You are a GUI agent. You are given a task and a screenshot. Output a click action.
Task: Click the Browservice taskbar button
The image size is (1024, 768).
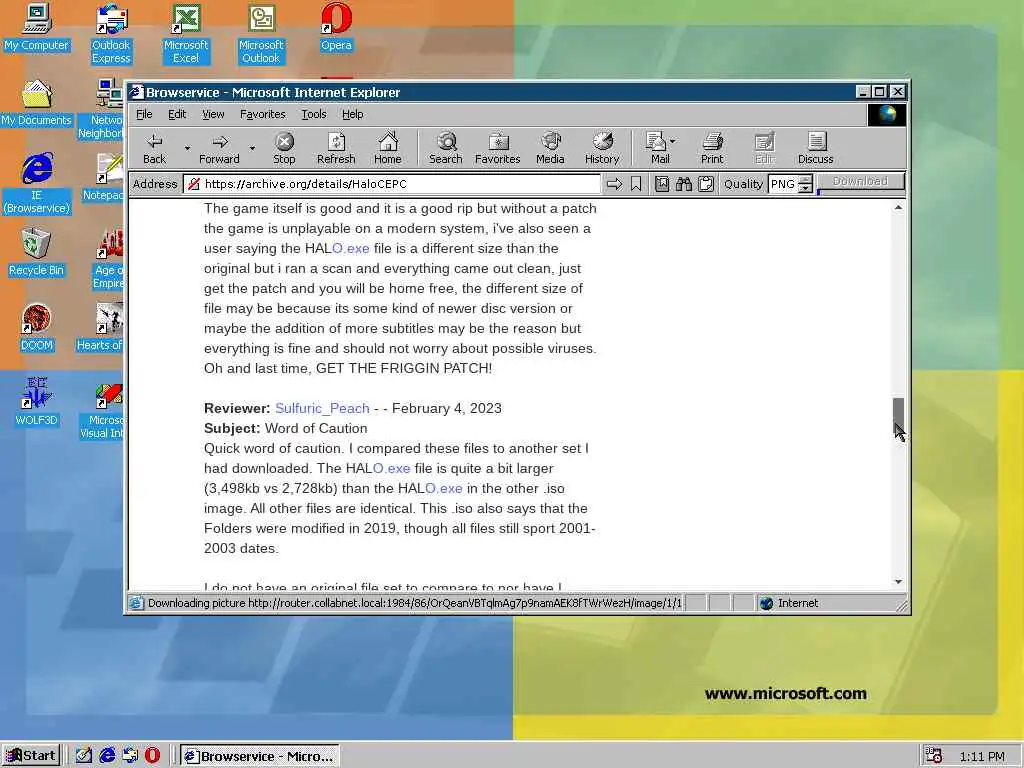point(259,756)
